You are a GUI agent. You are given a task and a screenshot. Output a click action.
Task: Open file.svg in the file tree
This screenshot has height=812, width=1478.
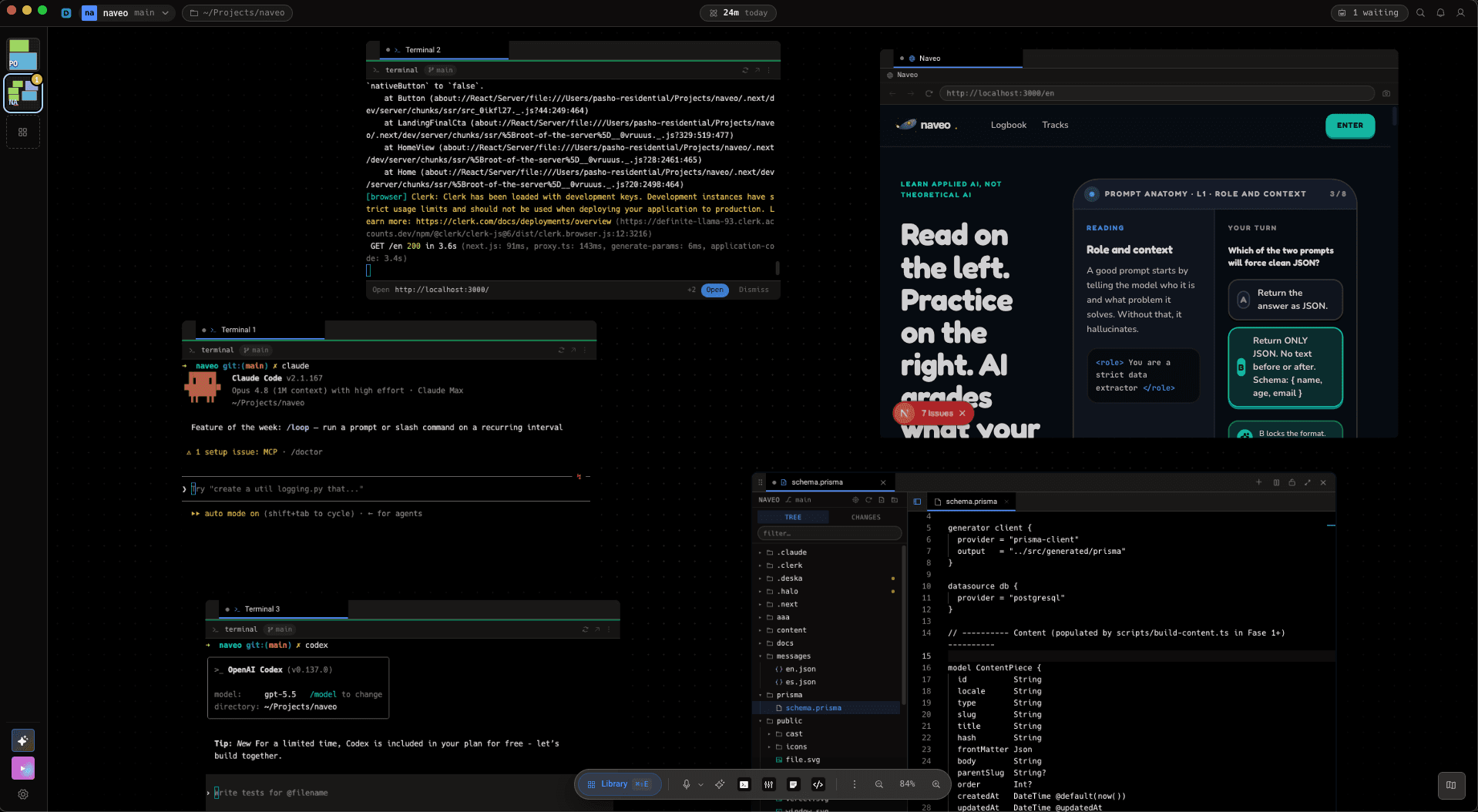[x=825, y=760]
